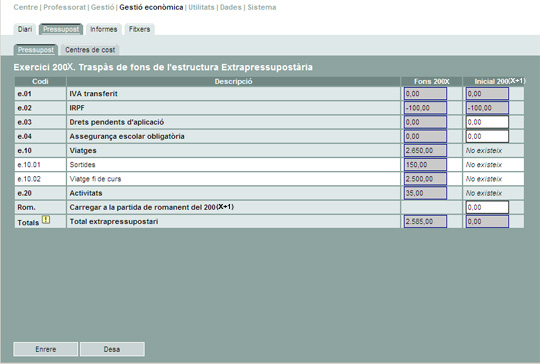
Task: Click the Total extrapressupostari label
Action: click(114, 221)
